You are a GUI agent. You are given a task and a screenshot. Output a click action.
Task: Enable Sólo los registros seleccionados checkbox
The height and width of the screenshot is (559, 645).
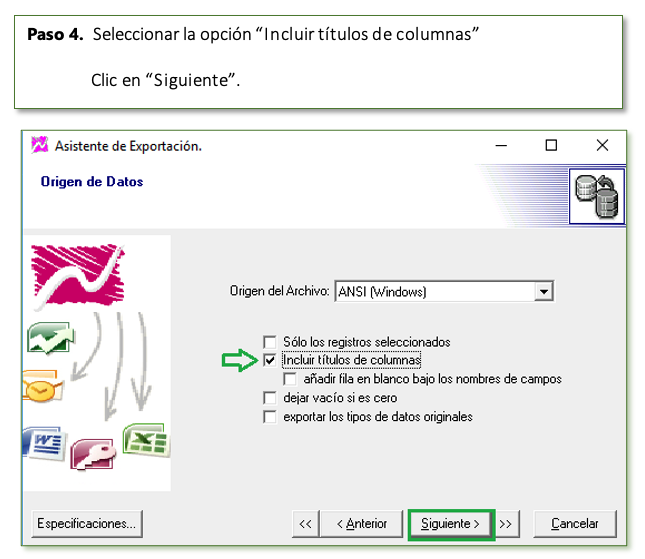tap(270, 342)
